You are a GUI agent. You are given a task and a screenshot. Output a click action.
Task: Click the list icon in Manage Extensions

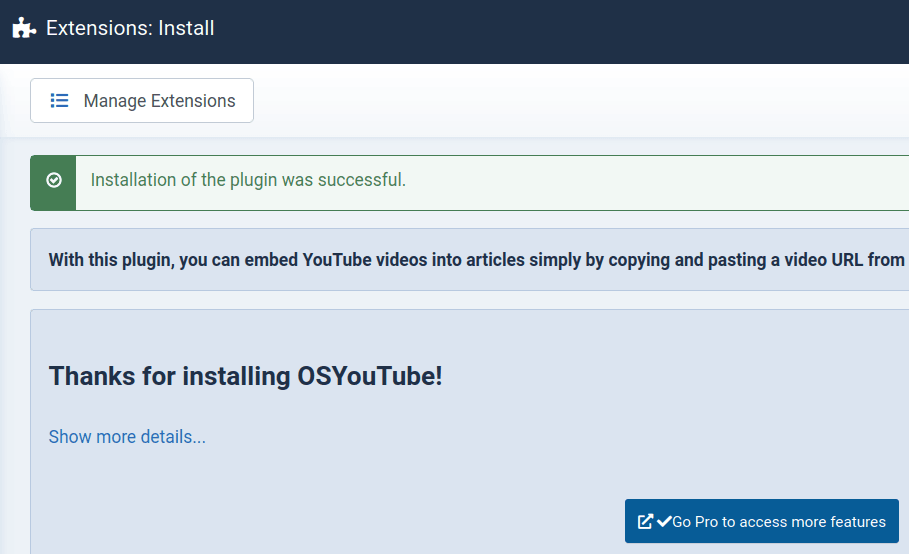pos(59,101)
